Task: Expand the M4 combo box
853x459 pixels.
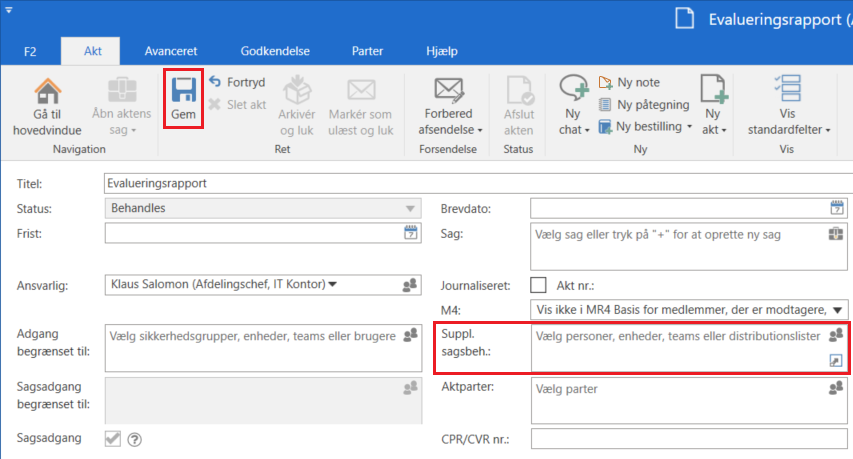Action: pyautogui.click(x=837, y=310)
